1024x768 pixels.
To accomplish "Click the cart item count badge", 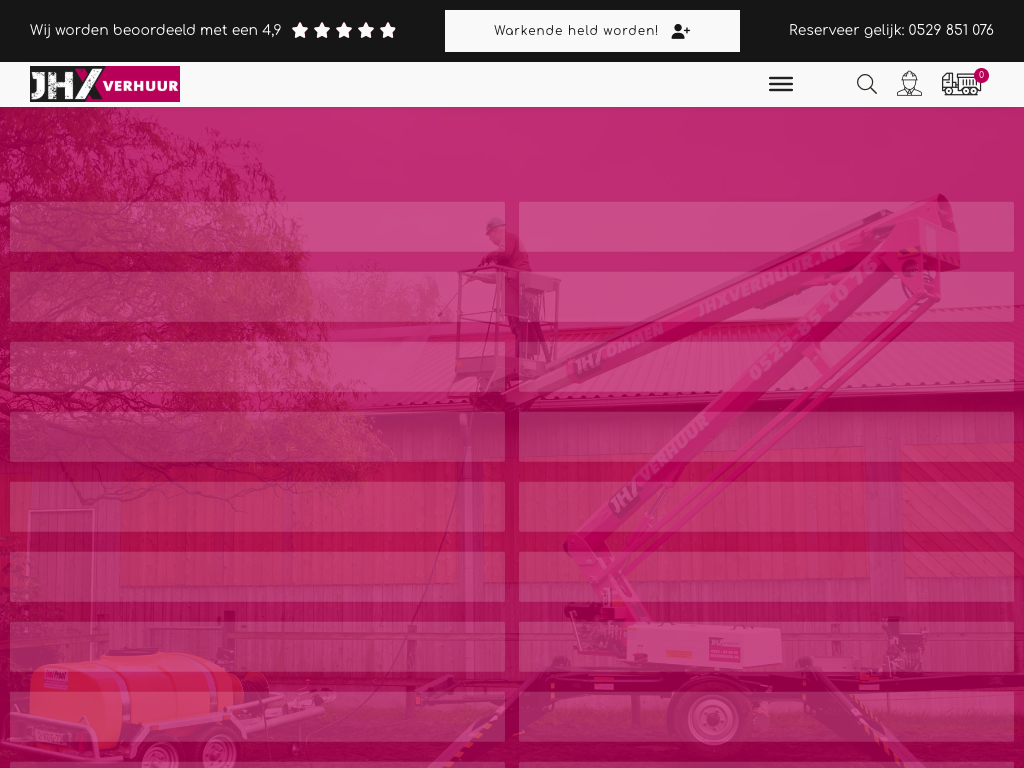I will click(x=981, y=75).
